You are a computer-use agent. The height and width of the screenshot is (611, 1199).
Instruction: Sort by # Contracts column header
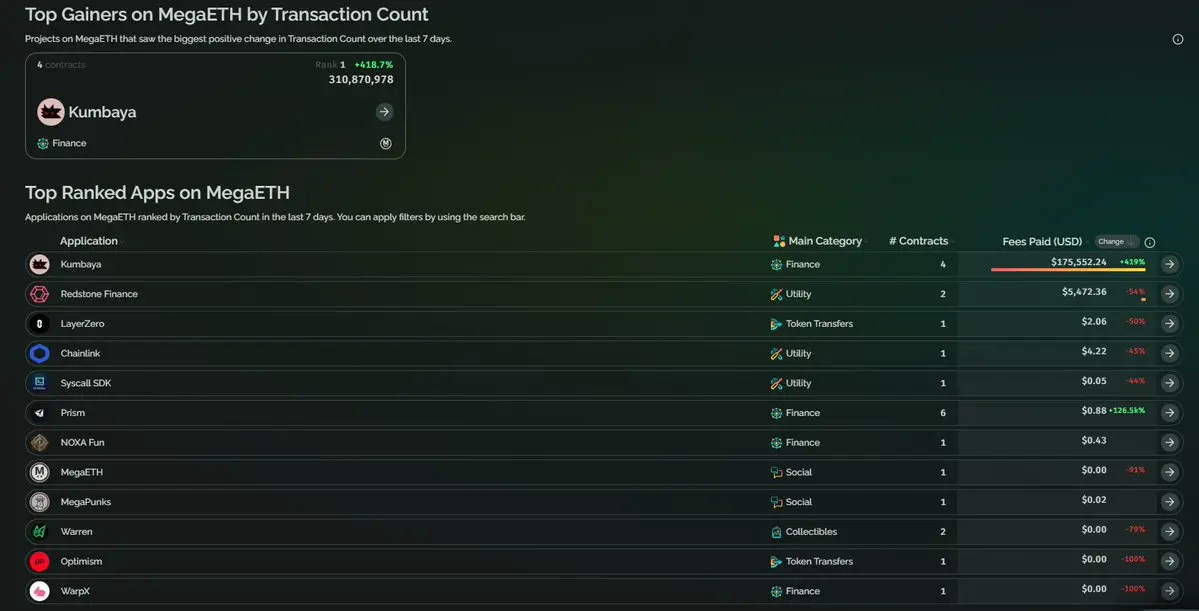(x=918, y=241)
